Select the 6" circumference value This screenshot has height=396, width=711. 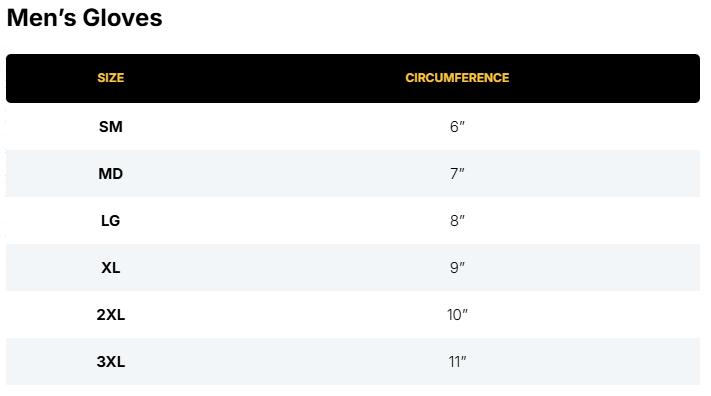pos(457,127)
